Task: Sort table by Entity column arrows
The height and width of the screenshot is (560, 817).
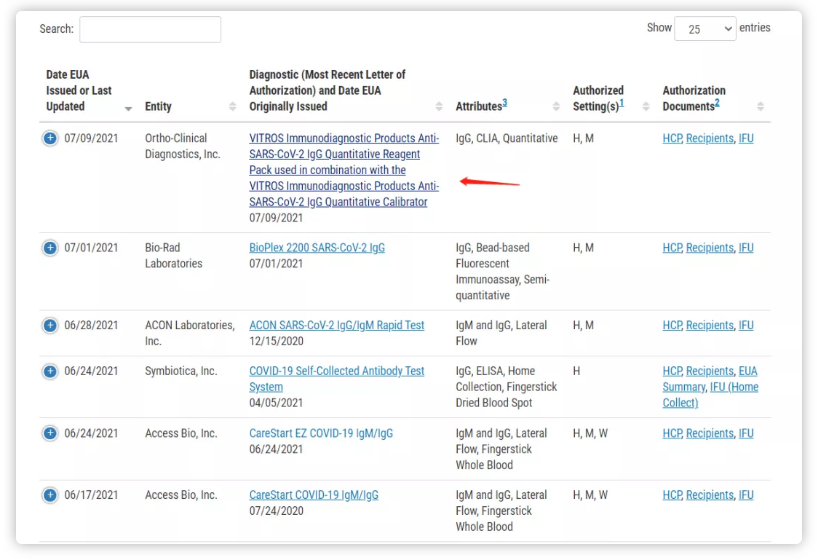Action: 232,106
